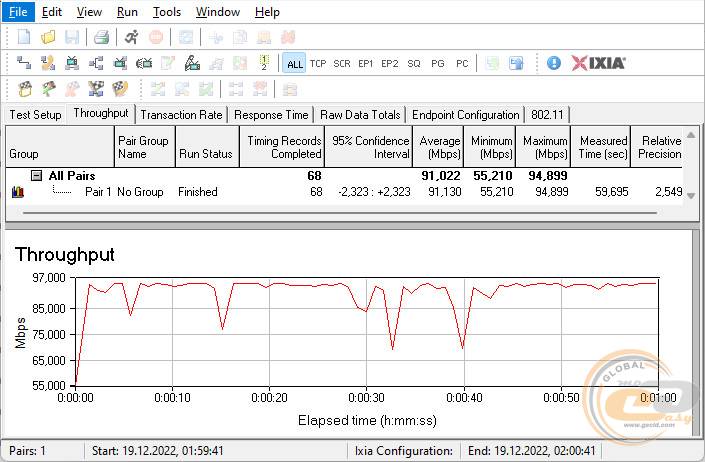The height and width of the screenshot is (462, 705).
Task: Click the Maximum (Mbps) column header
Action: point(543,147)
